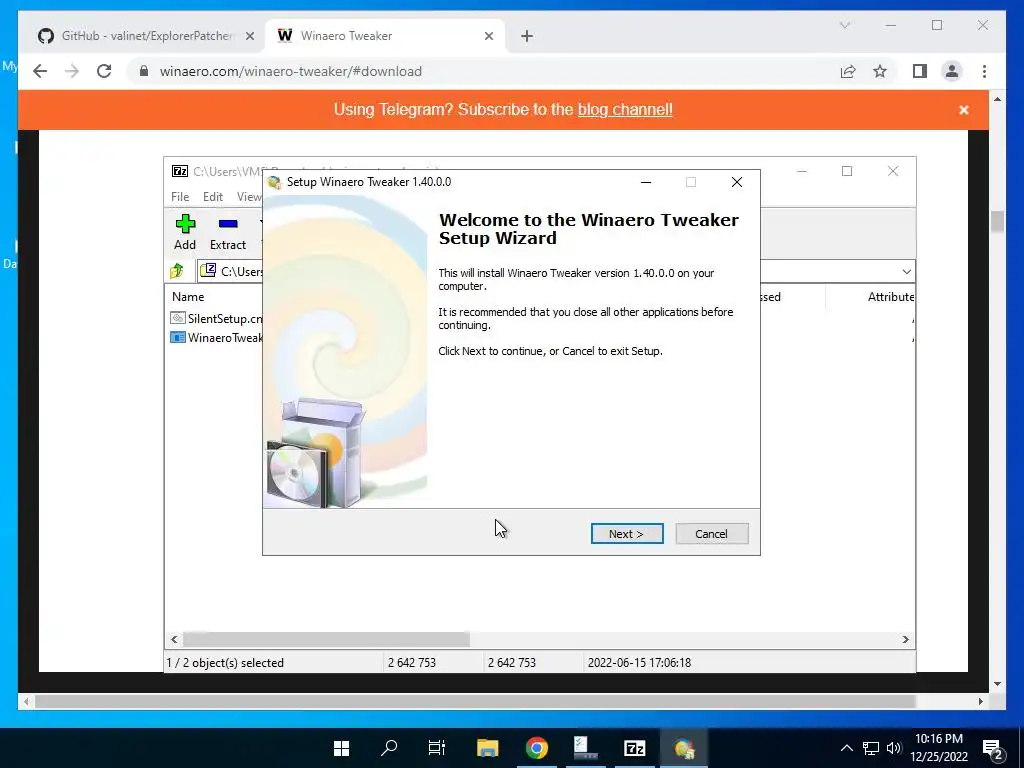Open the Windows Start menu
The image size is (1024, 768).
pos(342,748)
